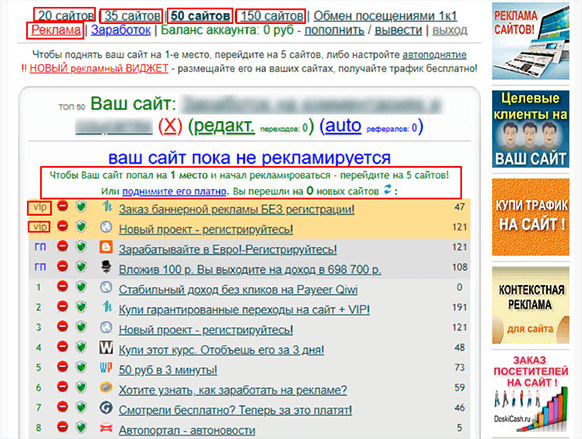
Task: Click the 'РЕКЛАМА САЙТОВ!' banner
Action: (x=530, y=41)
